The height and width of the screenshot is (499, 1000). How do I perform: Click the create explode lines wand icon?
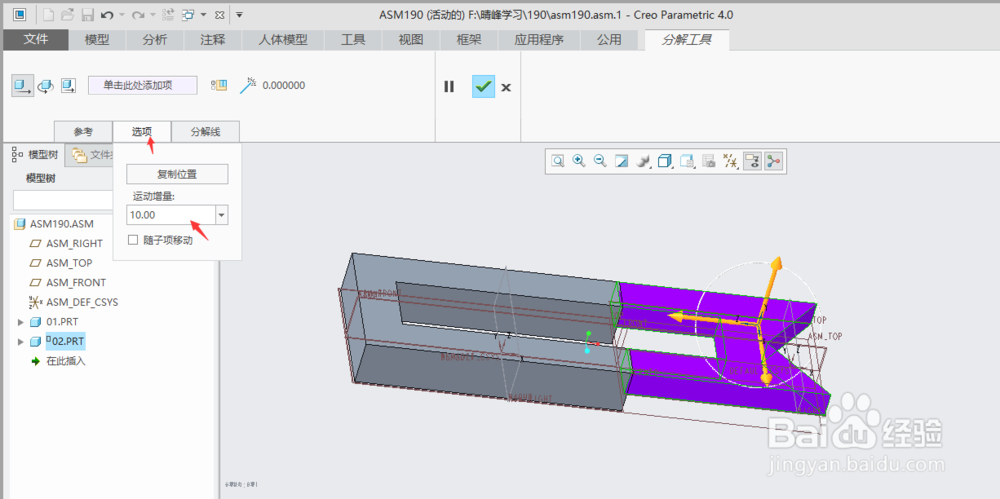(247, 86)
